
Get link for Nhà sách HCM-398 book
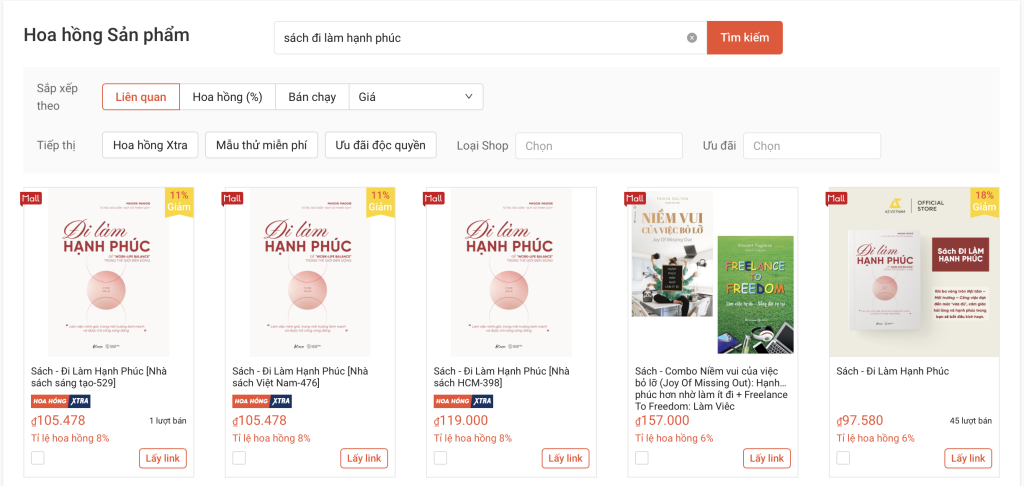pos(566,458)
